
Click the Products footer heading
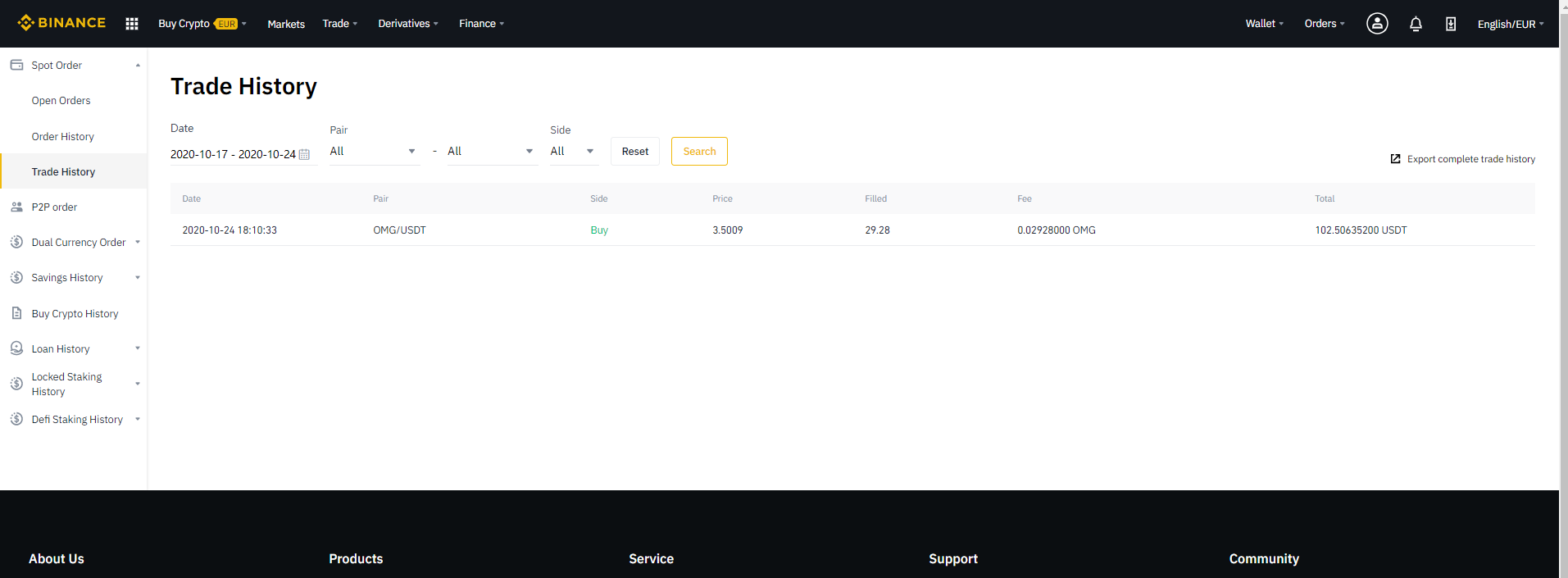coord(356,559)
